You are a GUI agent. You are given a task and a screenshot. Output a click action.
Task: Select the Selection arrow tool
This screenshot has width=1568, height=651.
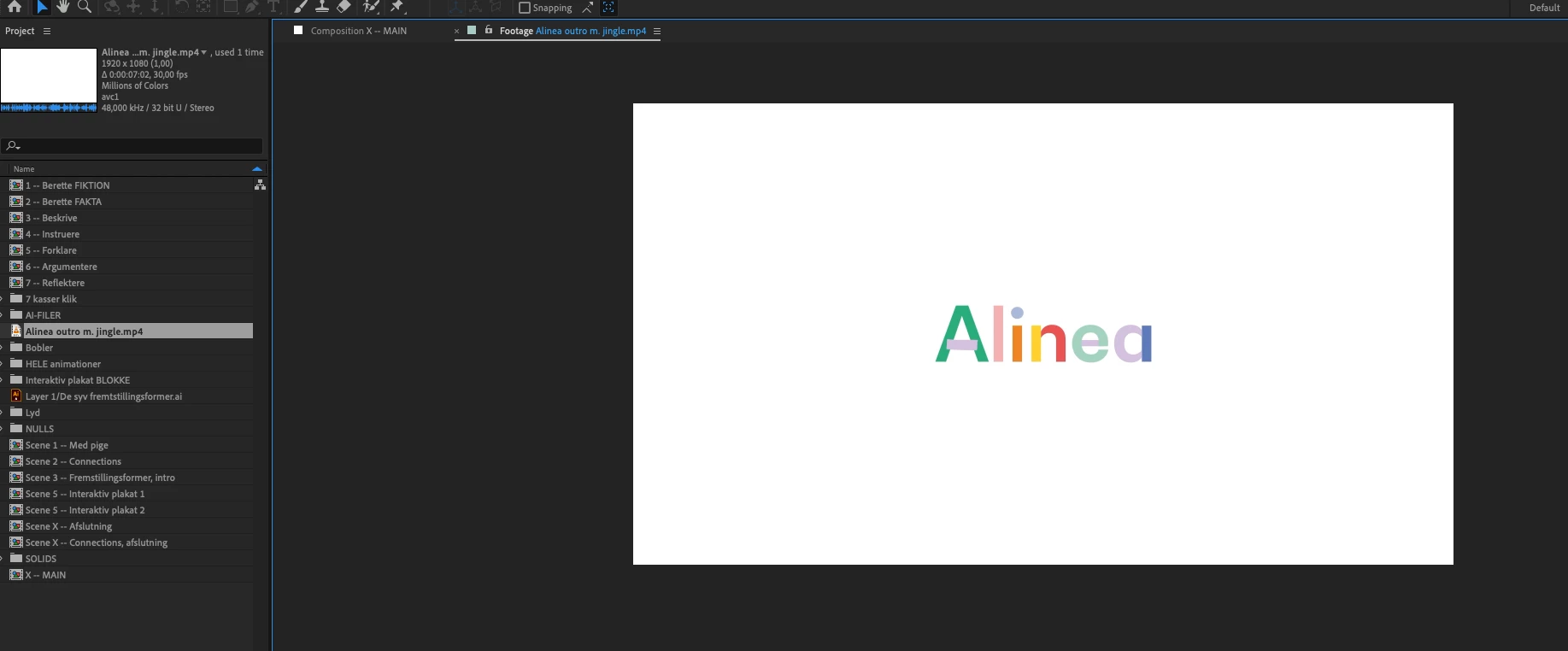coord(42,7)
